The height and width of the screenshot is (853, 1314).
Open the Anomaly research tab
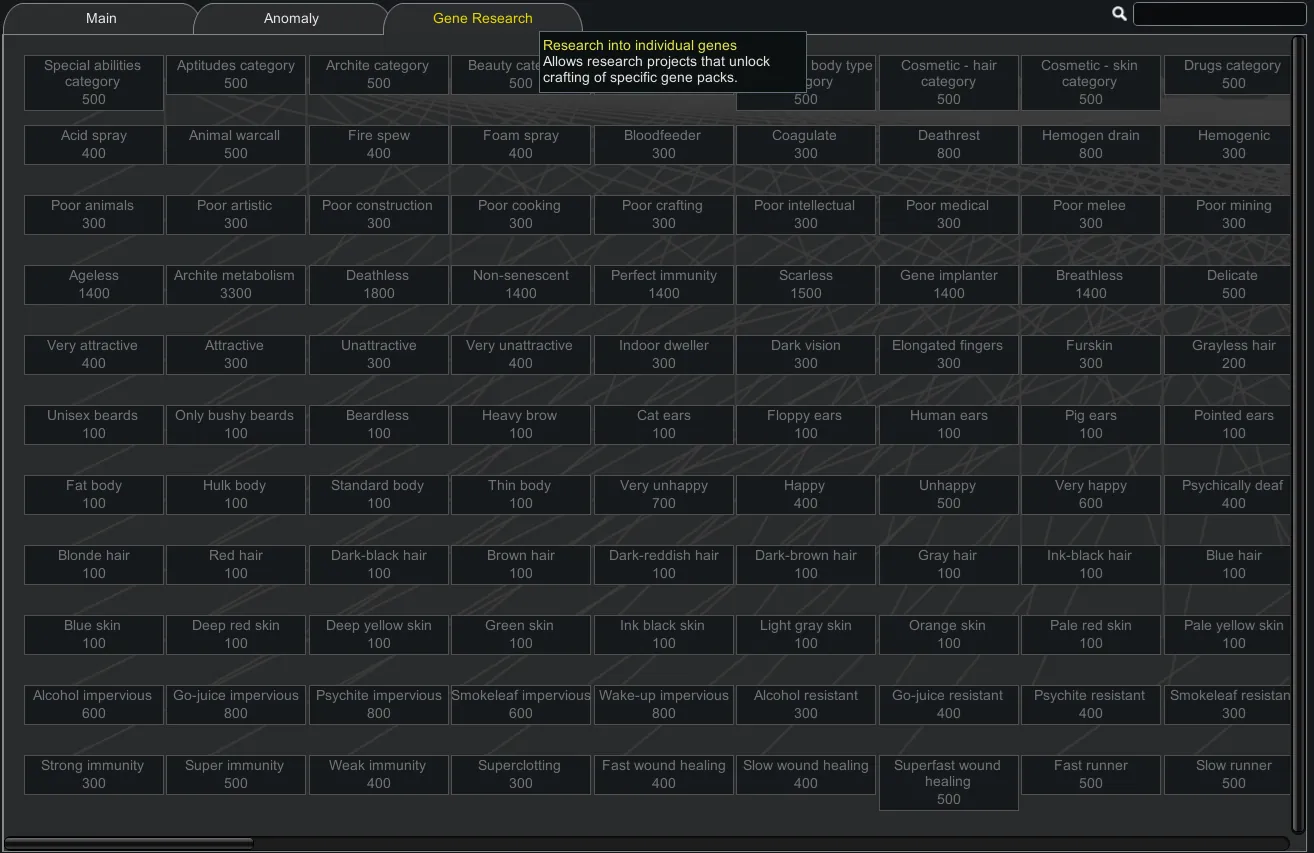tap(291, 18)
